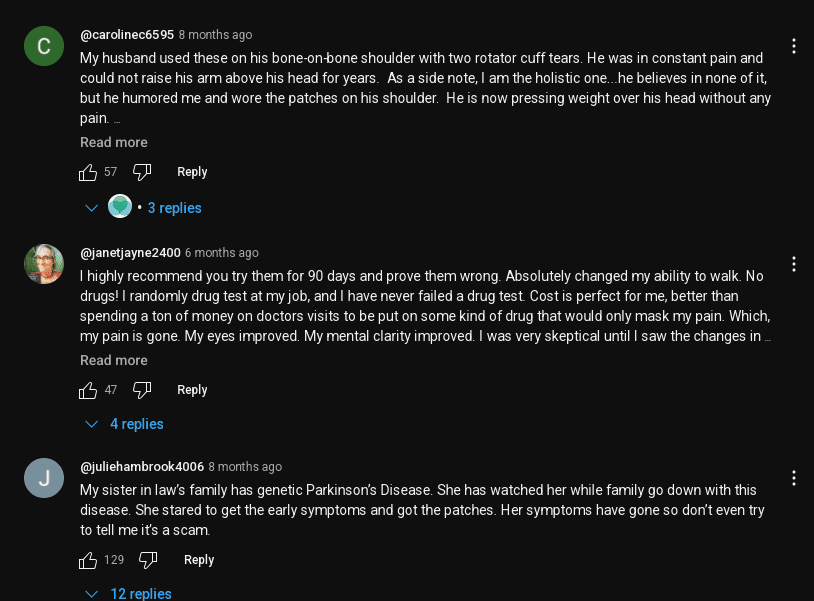Screen dimensions: 814x601
Task: Reply to @janetjayne2400's comment
Action: click(x=192, y=390)
